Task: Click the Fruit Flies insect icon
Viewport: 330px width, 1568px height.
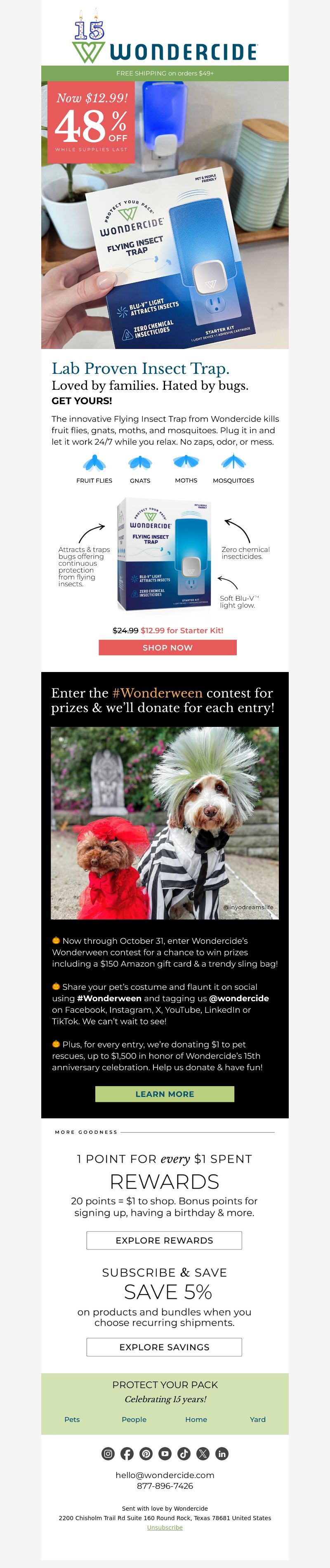Action: pos(94,462)
